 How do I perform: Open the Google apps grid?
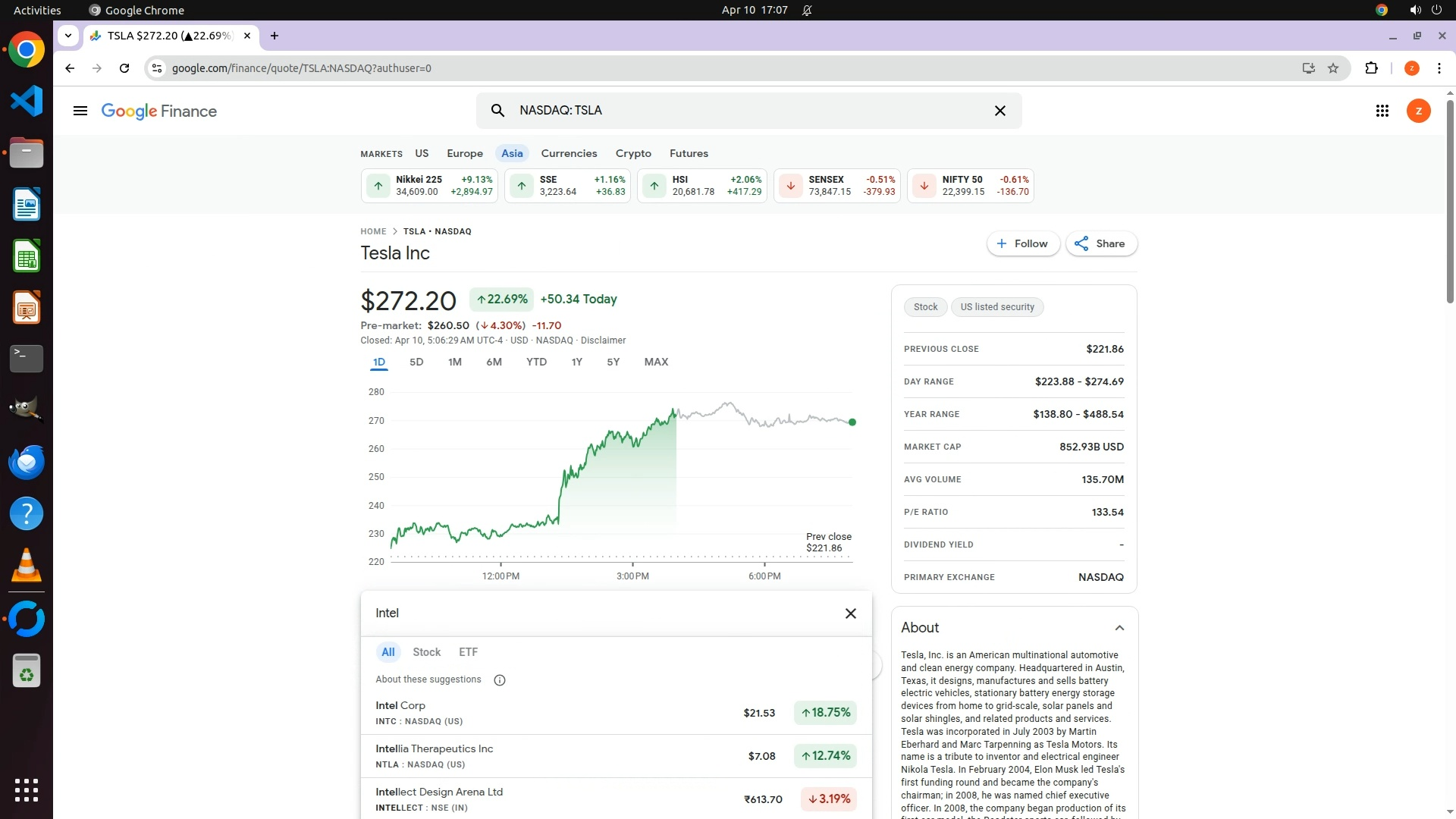pyautogui.click(x=1382, y=111)
